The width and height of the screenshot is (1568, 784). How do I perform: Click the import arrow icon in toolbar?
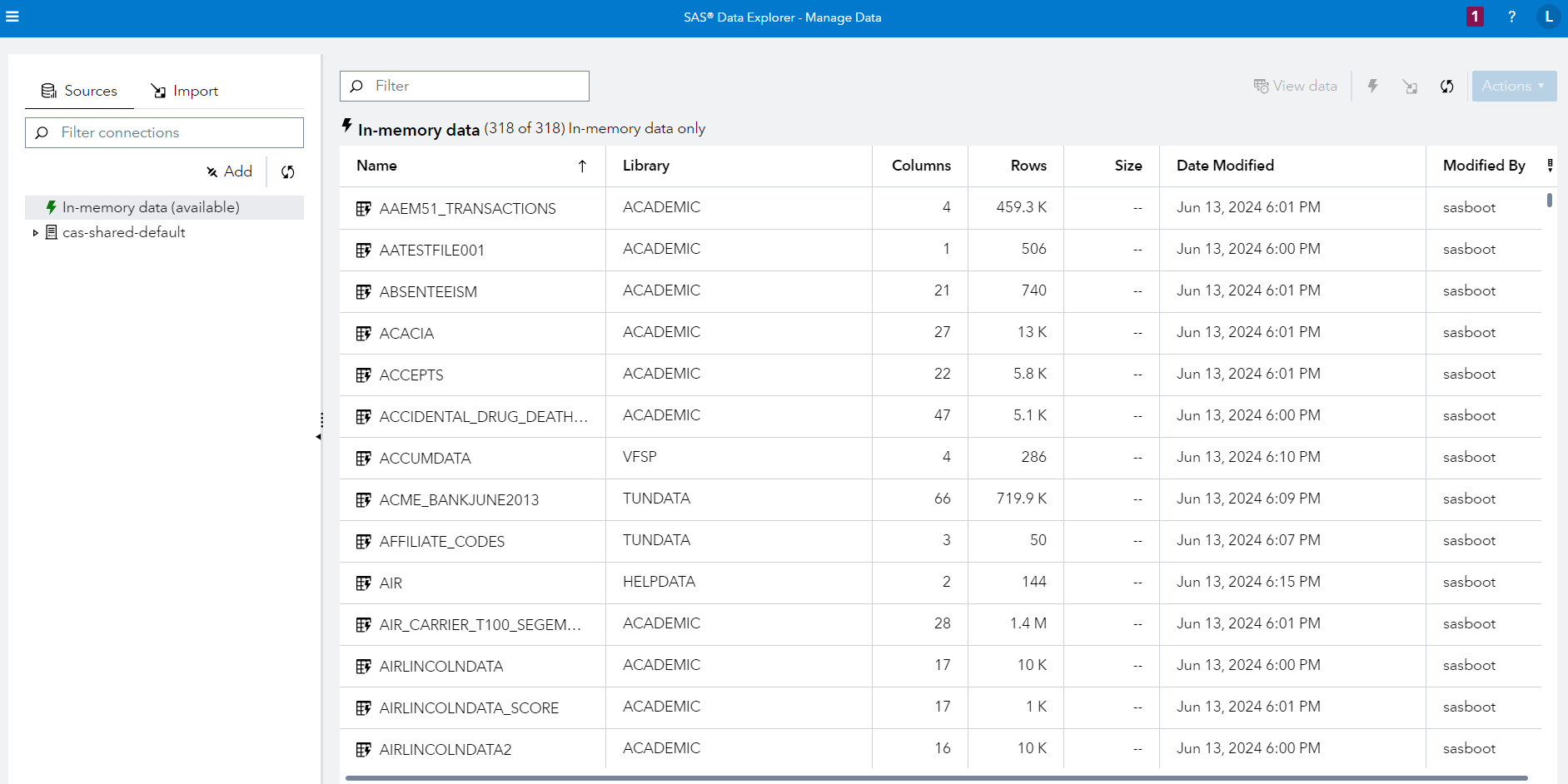pyautogui.click(x=1410, y=87)
